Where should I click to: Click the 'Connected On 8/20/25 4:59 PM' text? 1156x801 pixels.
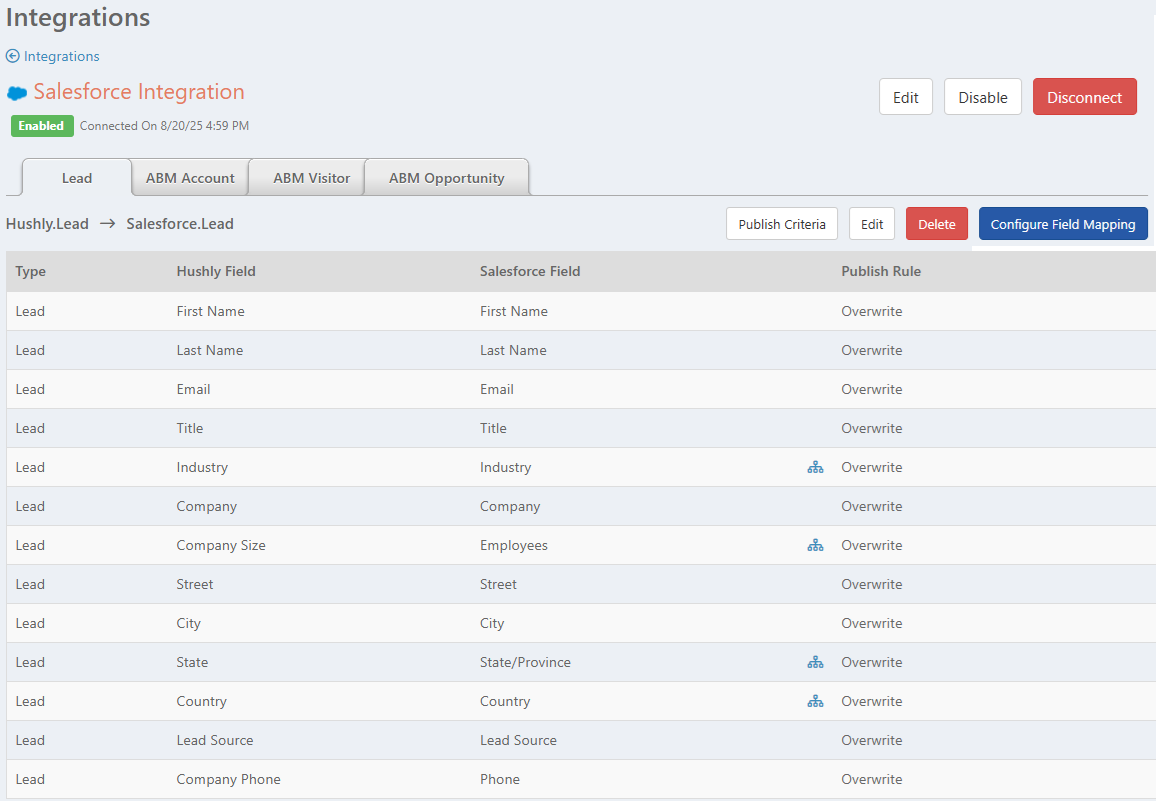point(164,126)
